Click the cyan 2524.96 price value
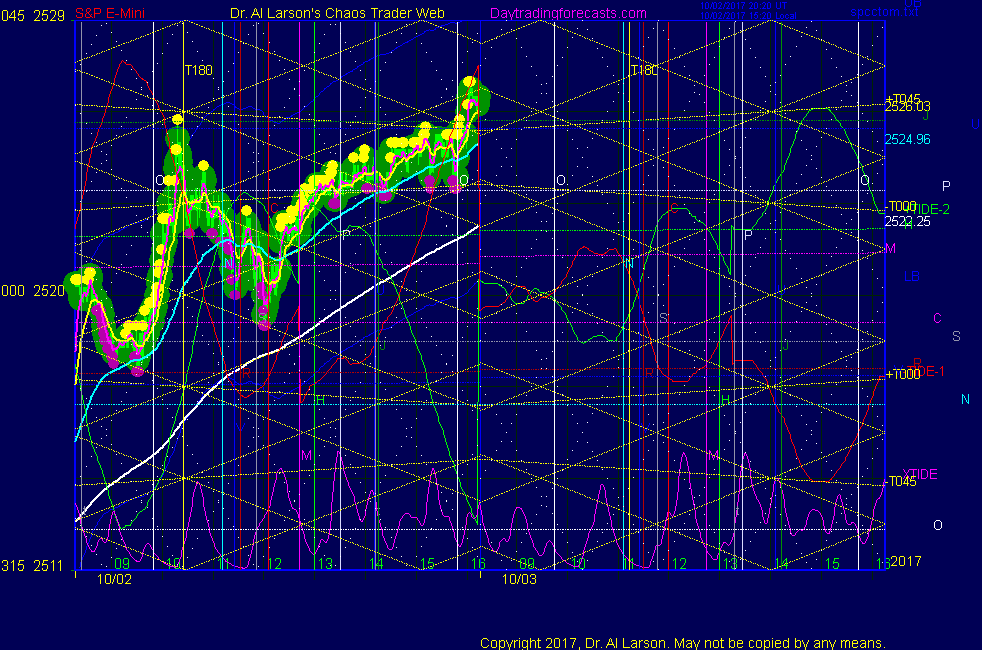982x650 pixels. tap(907, 139)
